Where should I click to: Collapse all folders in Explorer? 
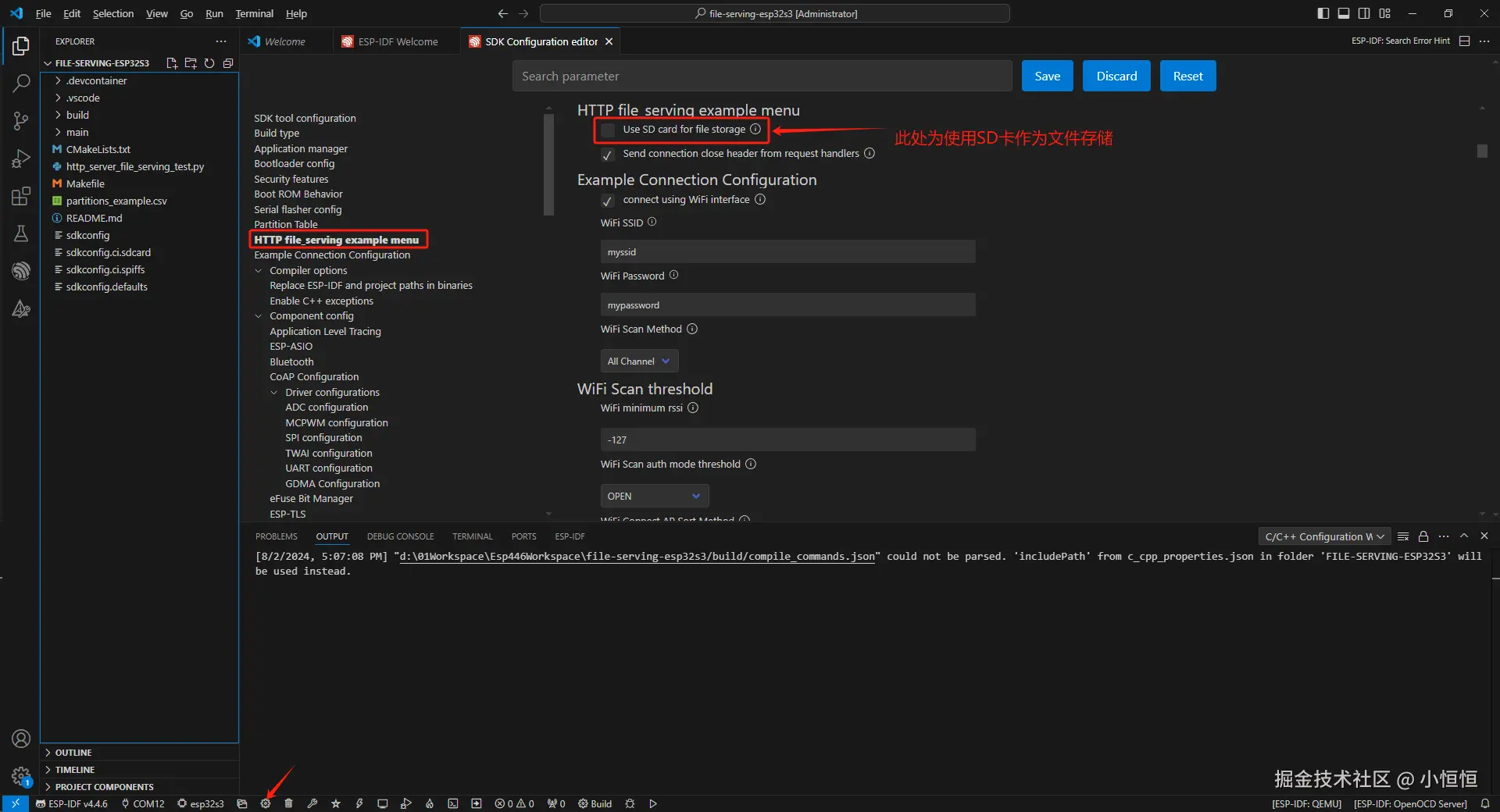(228, 63)
